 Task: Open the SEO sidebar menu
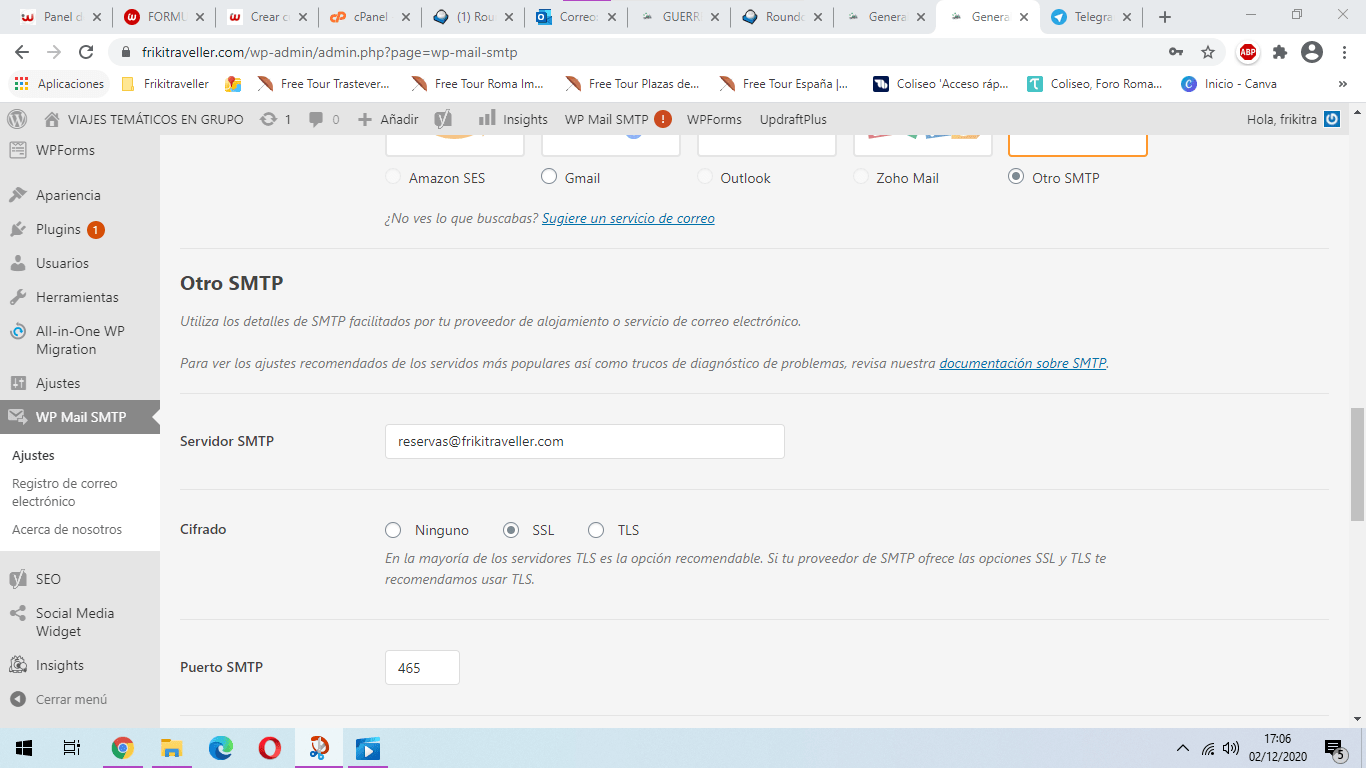tap(80, 579)
